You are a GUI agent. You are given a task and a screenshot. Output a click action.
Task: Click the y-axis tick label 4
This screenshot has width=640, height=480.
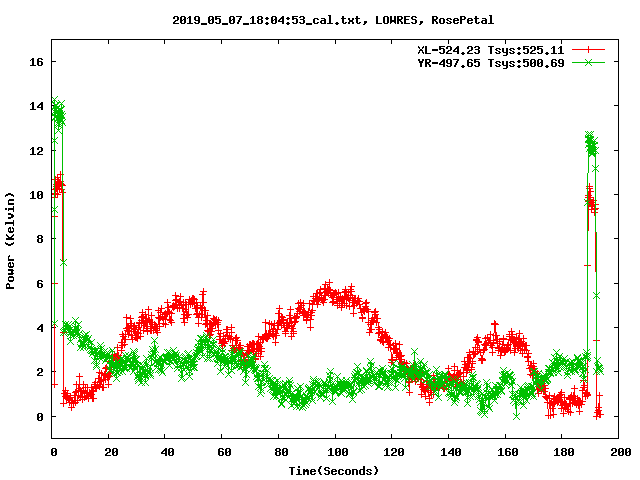point(40,328)
